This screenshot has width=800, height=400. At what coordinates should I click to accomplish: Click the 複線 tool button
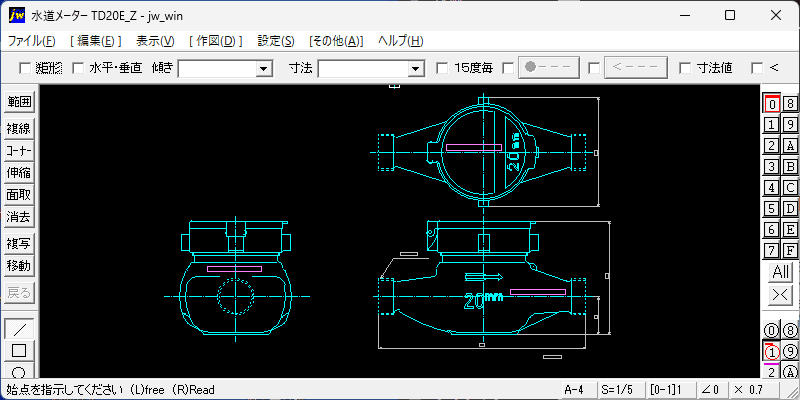coord(19,129)
